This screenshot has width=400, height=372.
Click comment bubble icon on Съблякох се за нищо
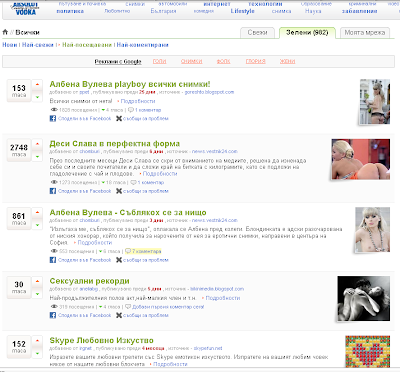point(128,251)
